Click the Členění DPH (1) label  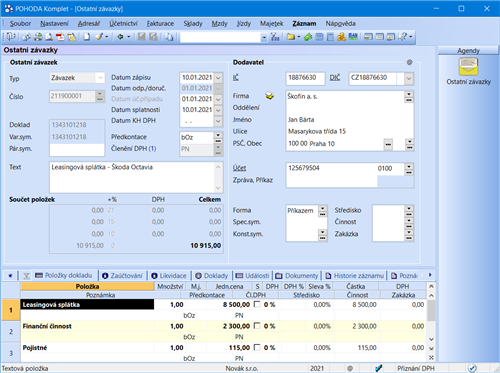point(133,149)
